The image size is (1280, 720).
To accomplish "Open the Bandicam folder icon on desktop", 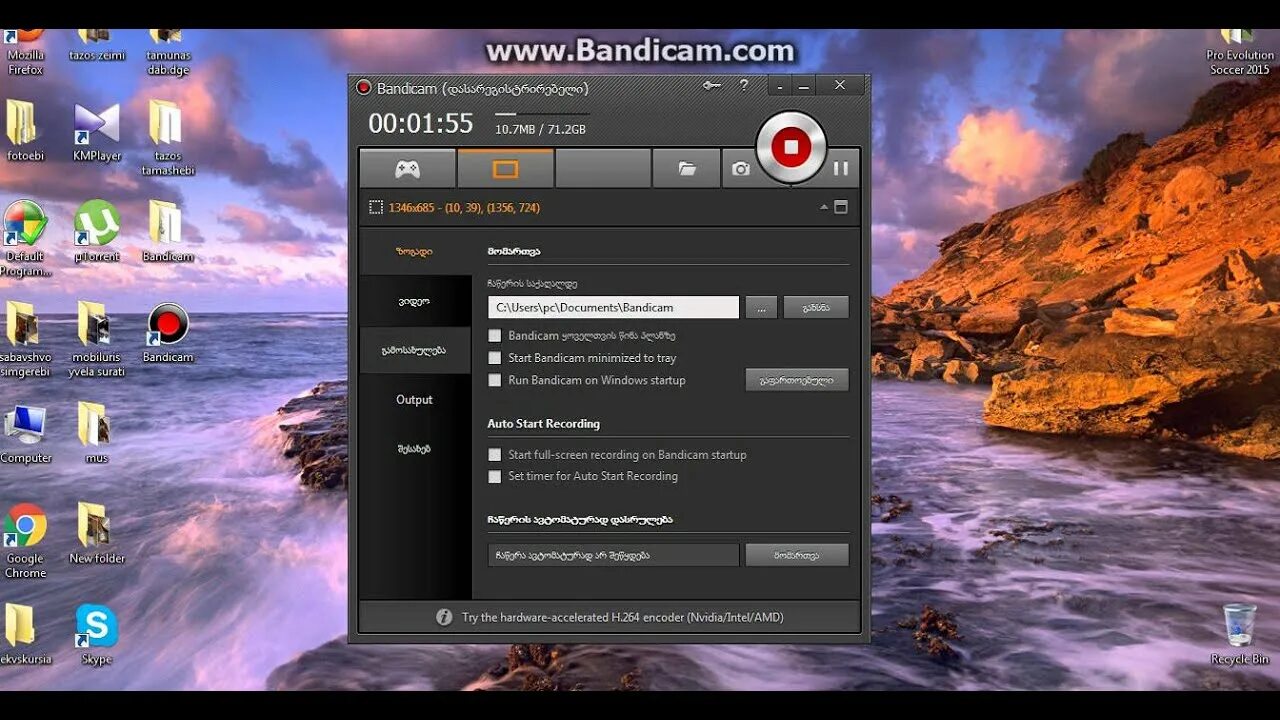I will click(167, 232).
